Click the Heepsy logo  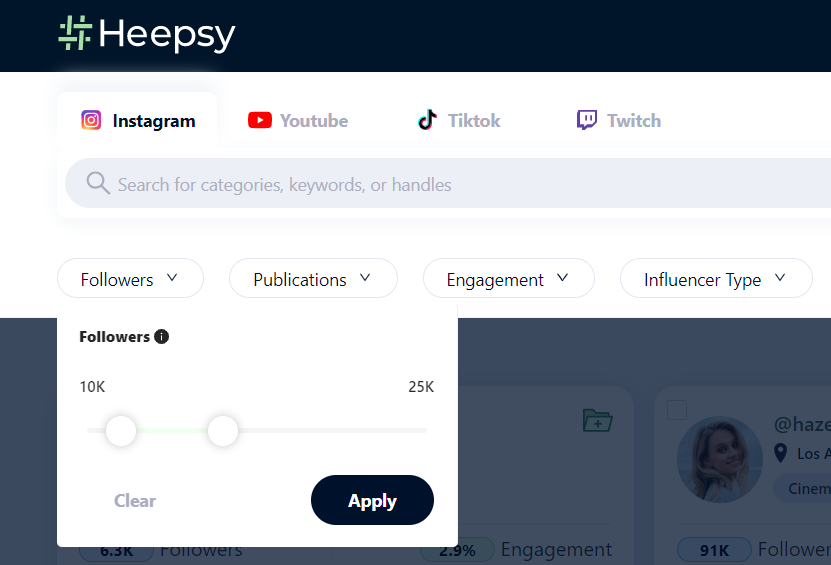coord(147,34)
